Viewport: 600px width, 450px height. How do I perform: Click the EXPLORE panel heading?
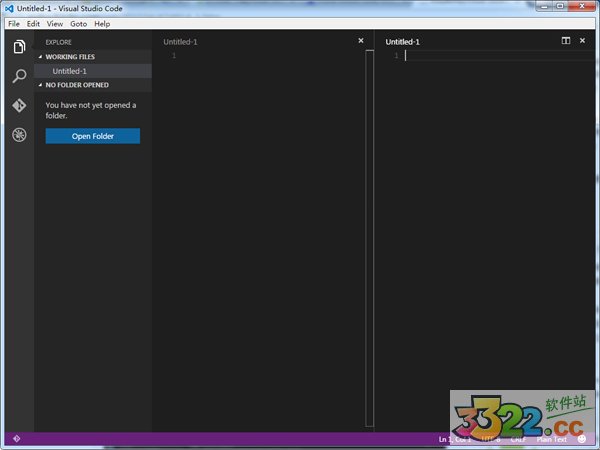pos(59,42)
